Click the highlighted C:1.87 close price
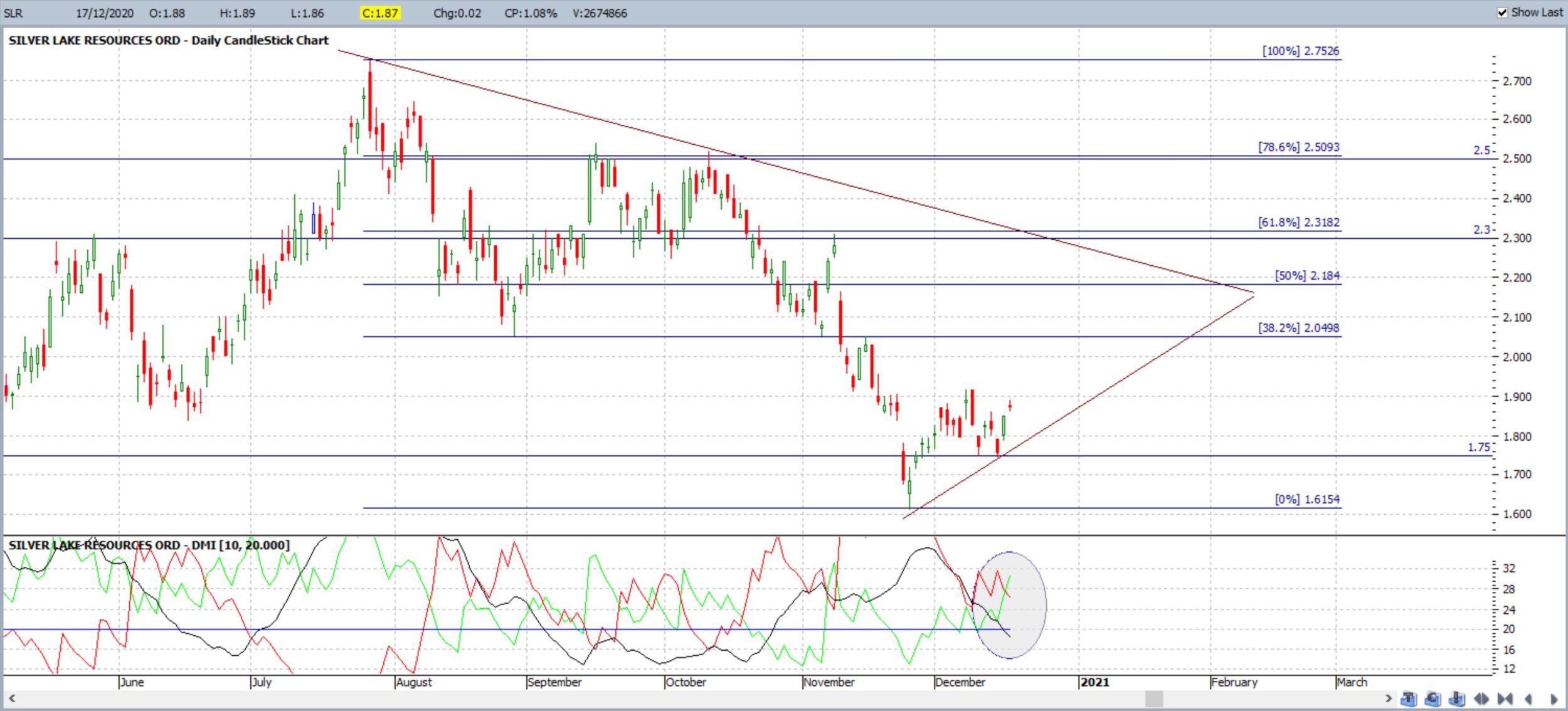The image size is (1568, 711). 380,13
